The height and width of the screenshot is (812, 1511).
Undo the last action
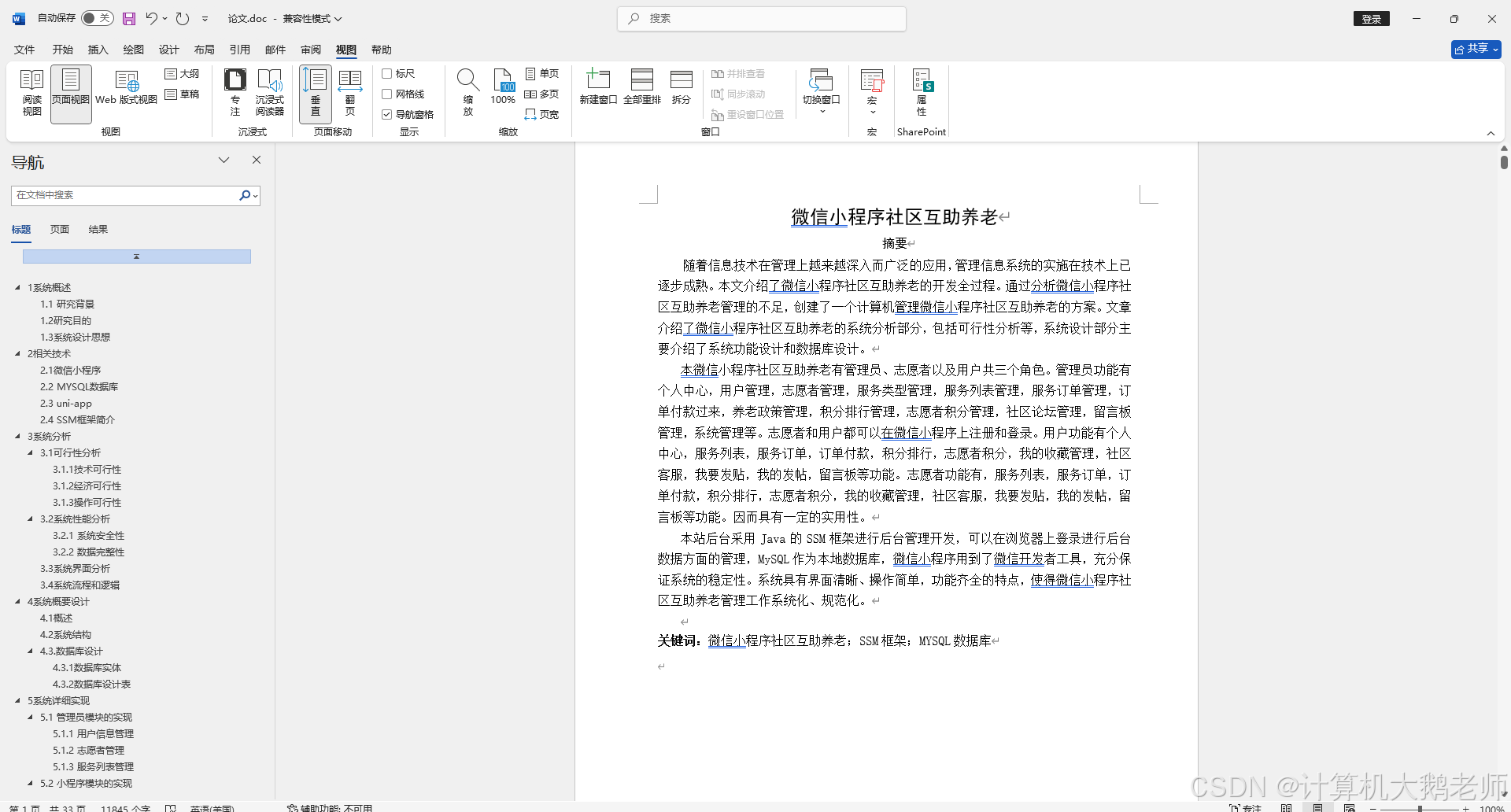pos(152,19)
